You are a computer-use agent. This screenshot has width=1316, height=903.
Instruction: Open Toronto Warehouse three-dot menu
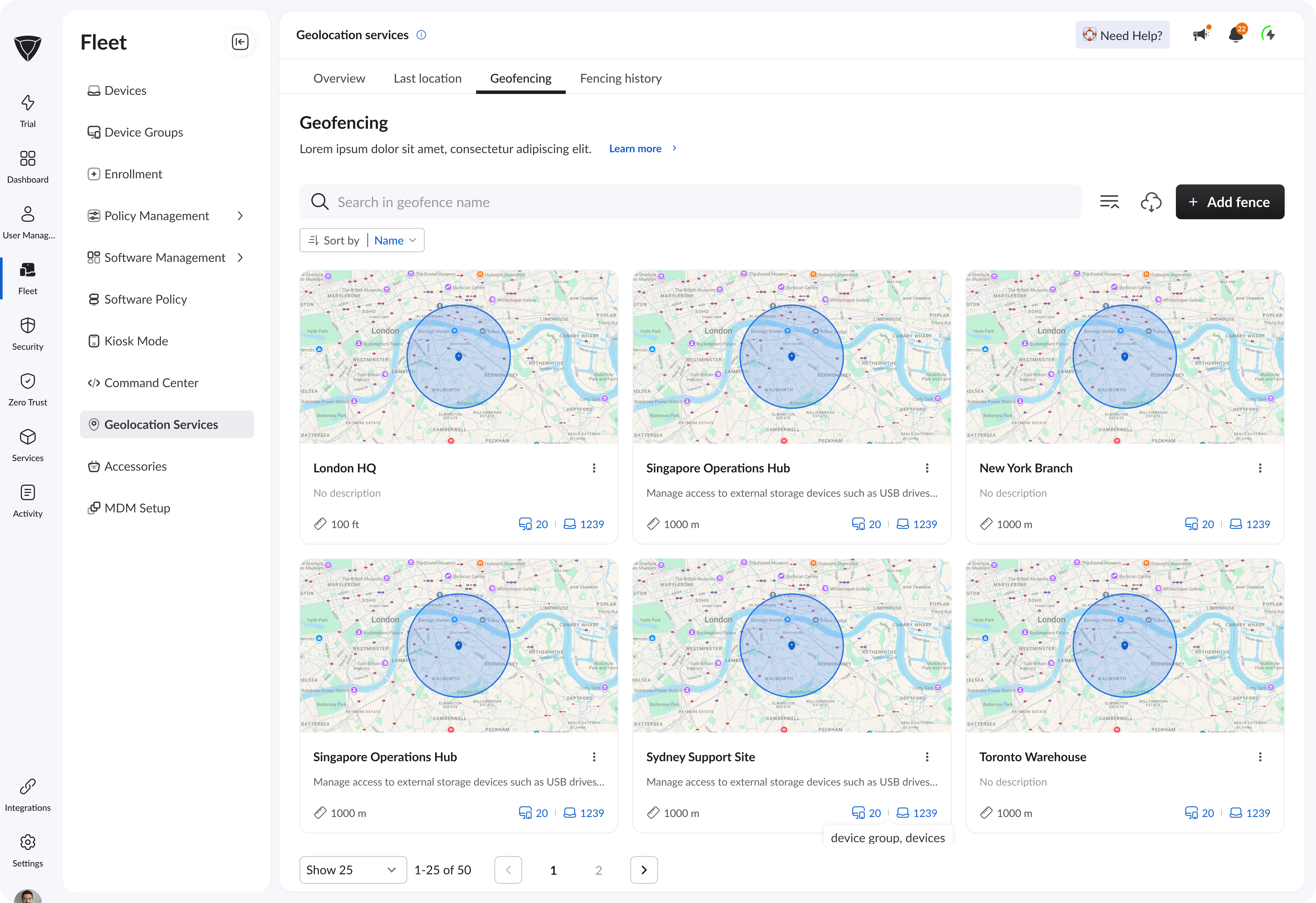(1260, 757)
